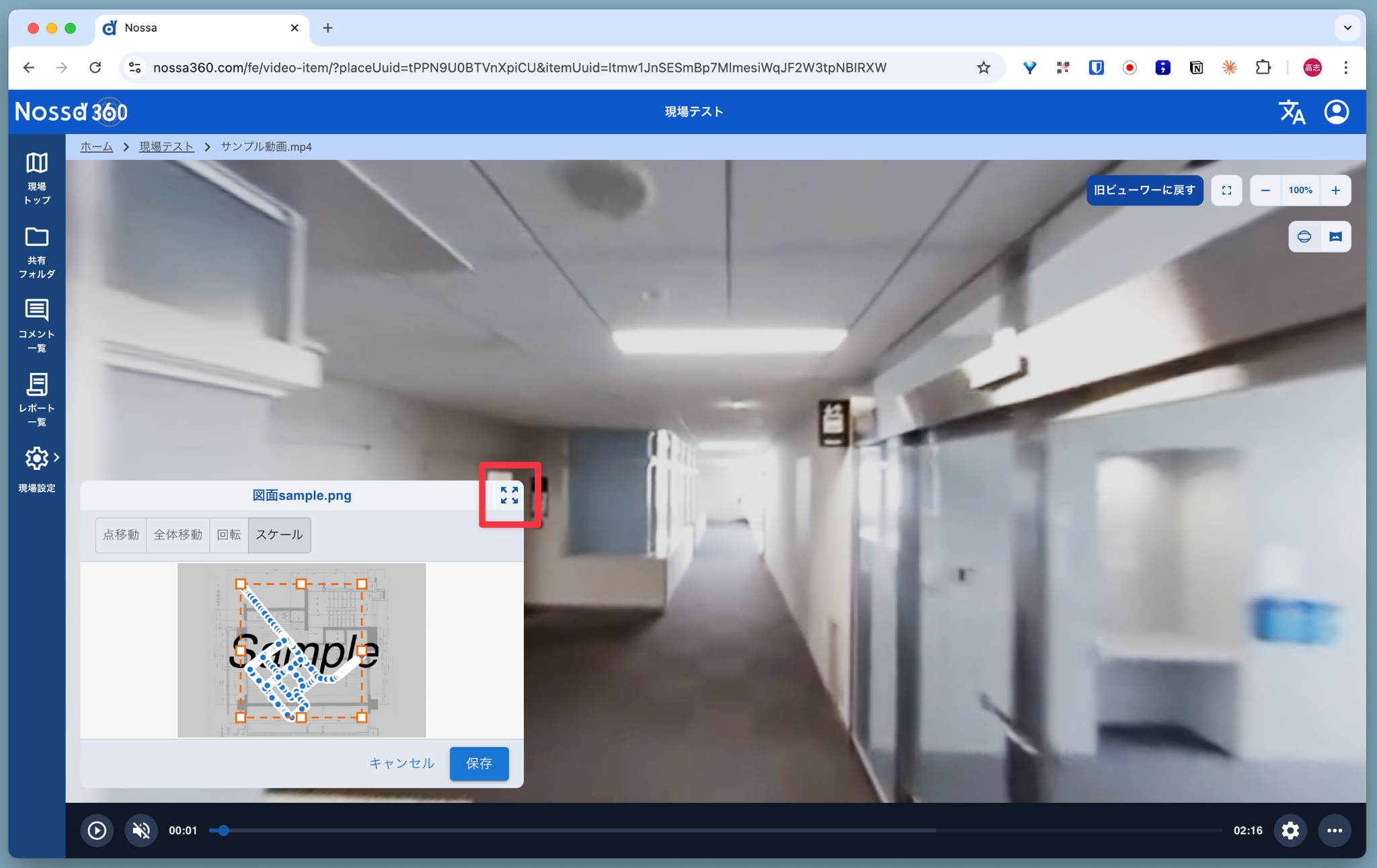Image resolution: width=1377 pixels, height=868 pixels.
Task: Select the 回転 tab
Action: point(229,535)
